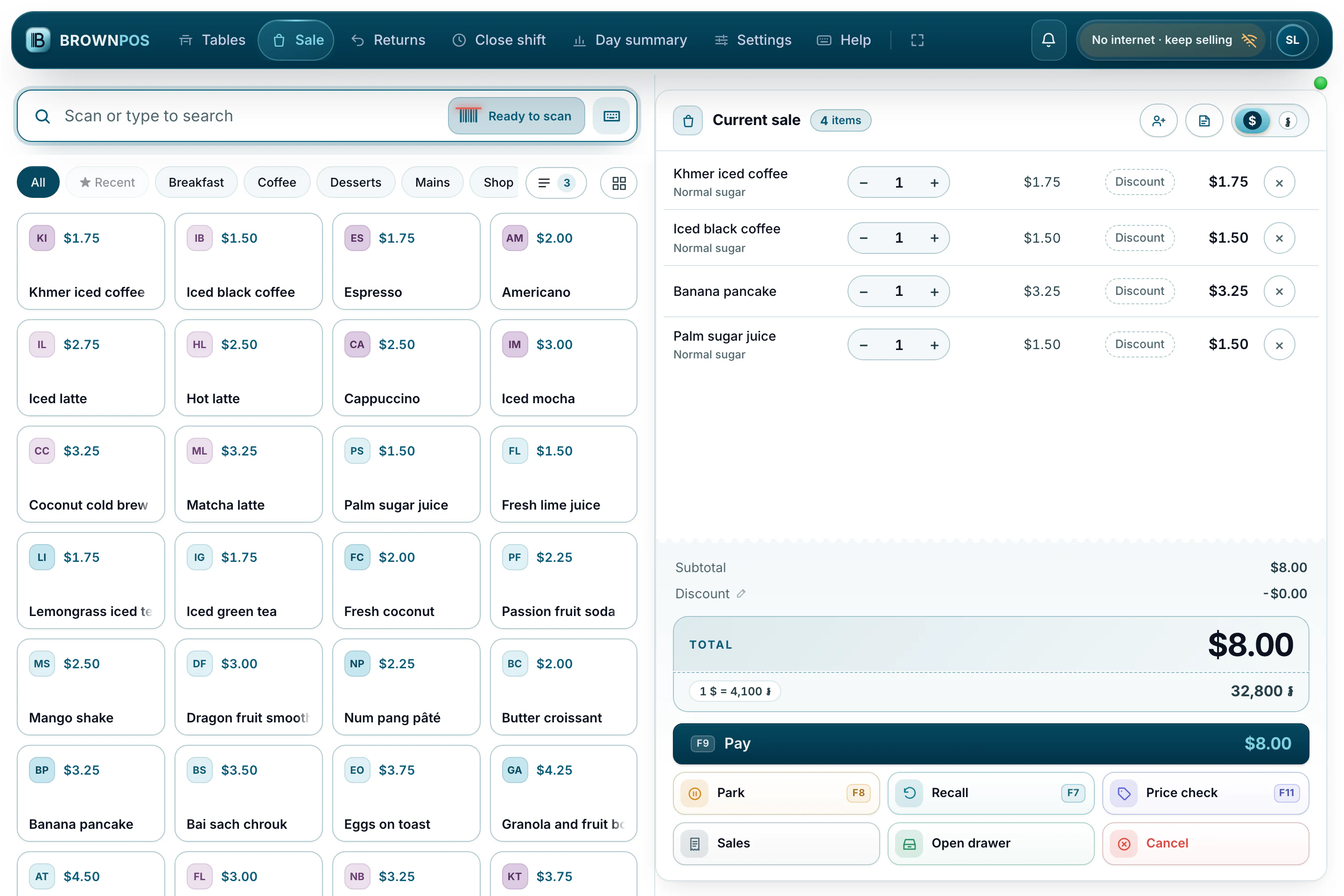Click the search magnifier icon
The height and width of the screenshot is (896, 1344).
click(43, 116)
